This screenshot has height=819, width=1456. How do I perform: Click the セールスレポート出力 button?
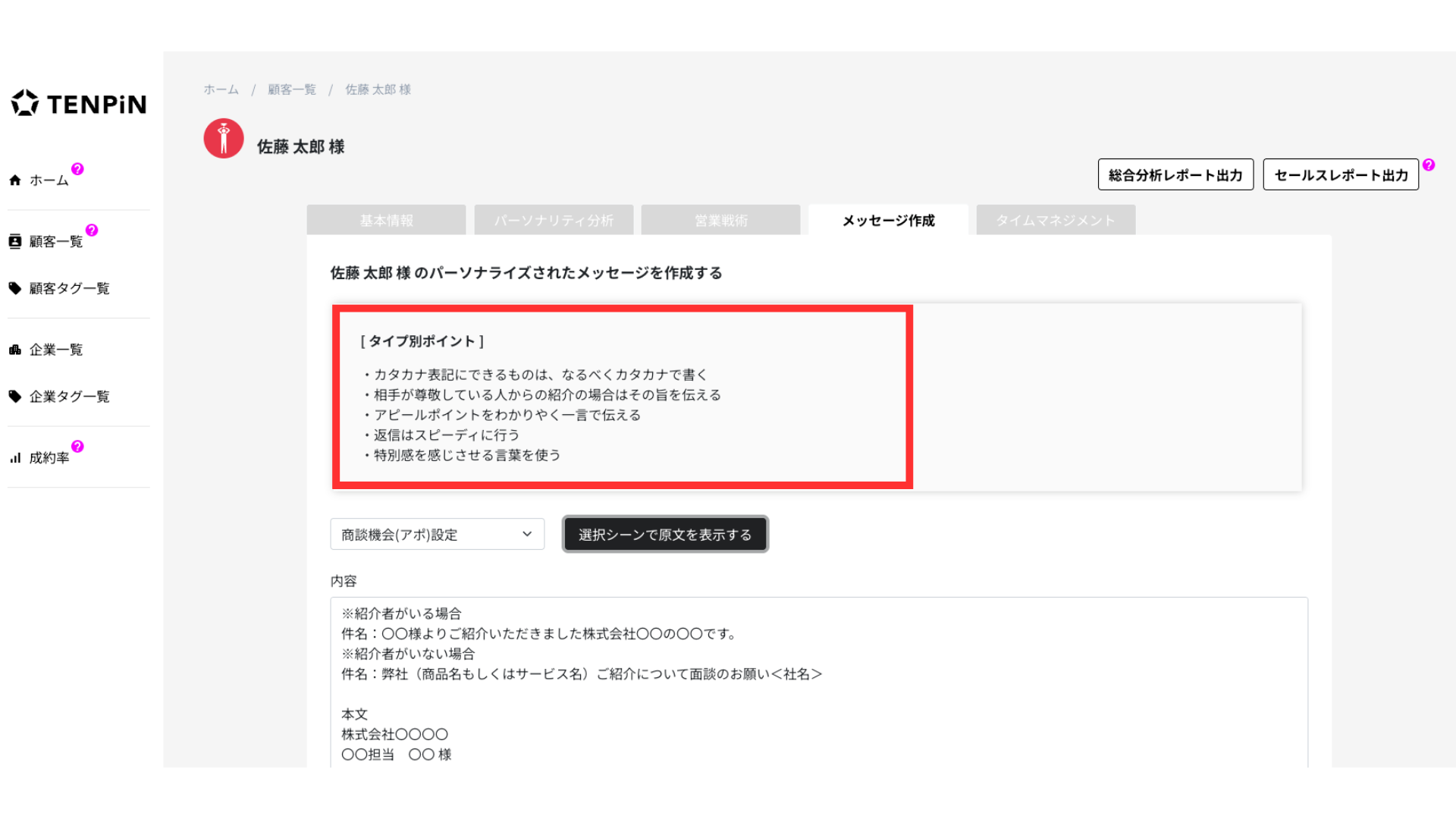(x=1341, y=175)
